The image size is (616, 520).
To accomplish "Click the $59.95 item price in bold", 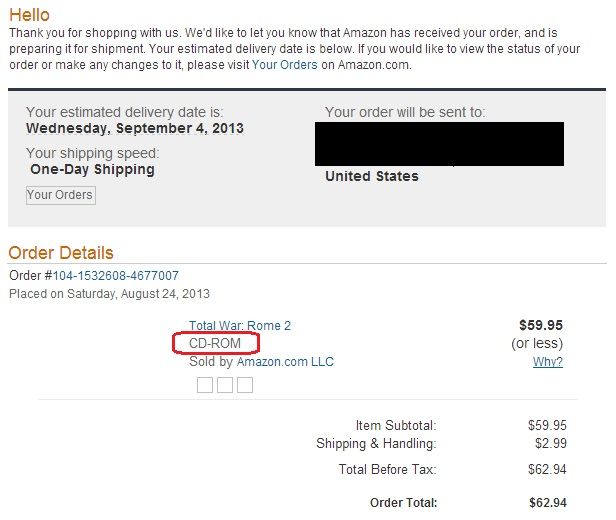I will pyautogui.click(x=542, y=326).
